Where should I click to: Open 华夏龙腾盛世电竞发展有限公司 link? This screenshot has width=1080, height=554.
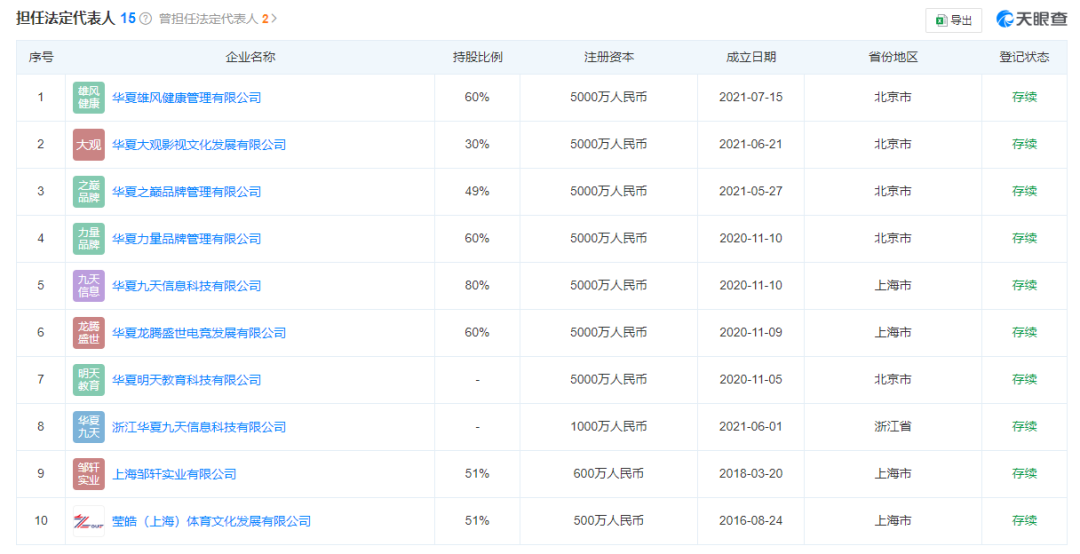click(x=199, y=333)
